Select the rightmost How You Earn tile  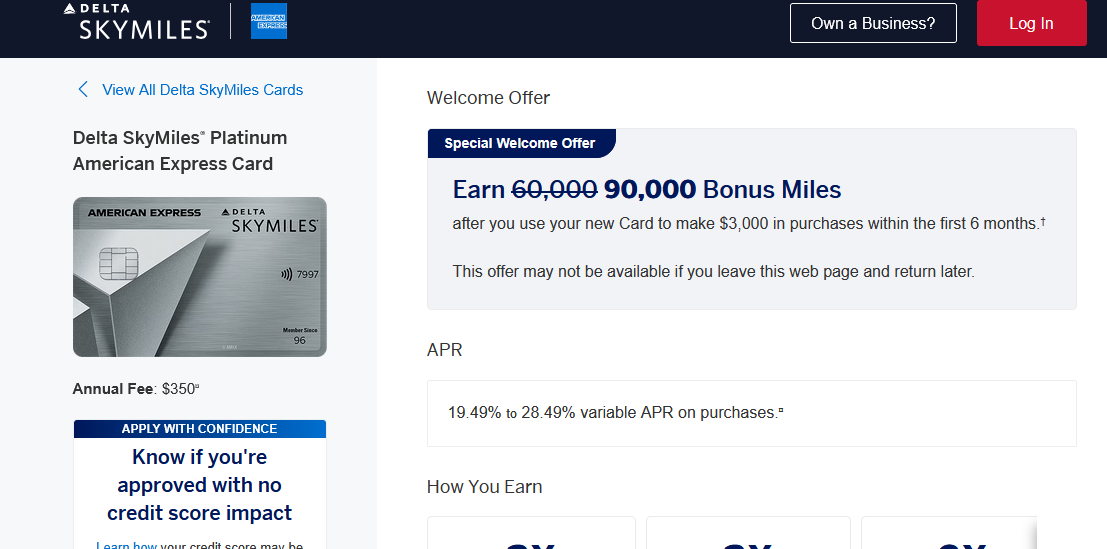tap(948, 533)
